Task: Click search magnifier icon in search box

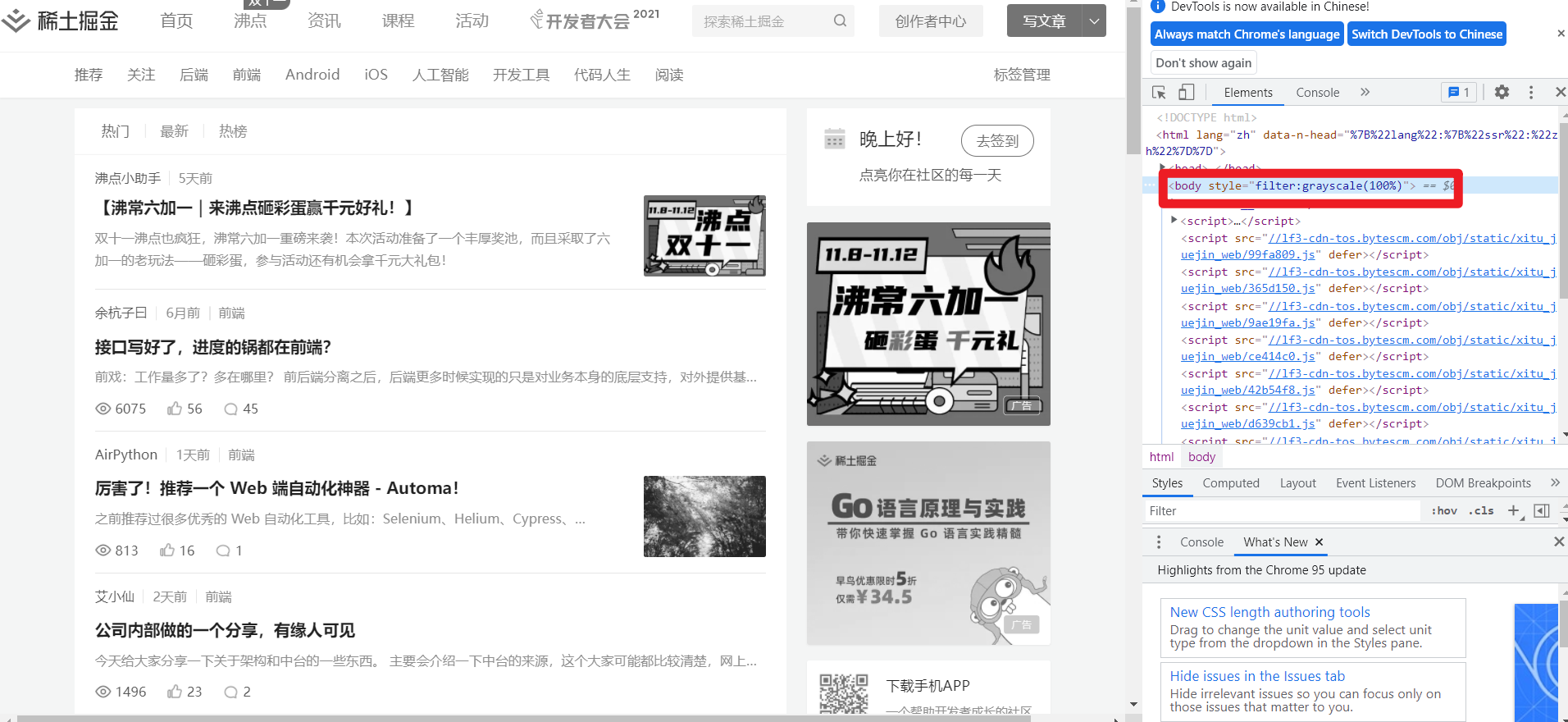Action: [840, 21]
